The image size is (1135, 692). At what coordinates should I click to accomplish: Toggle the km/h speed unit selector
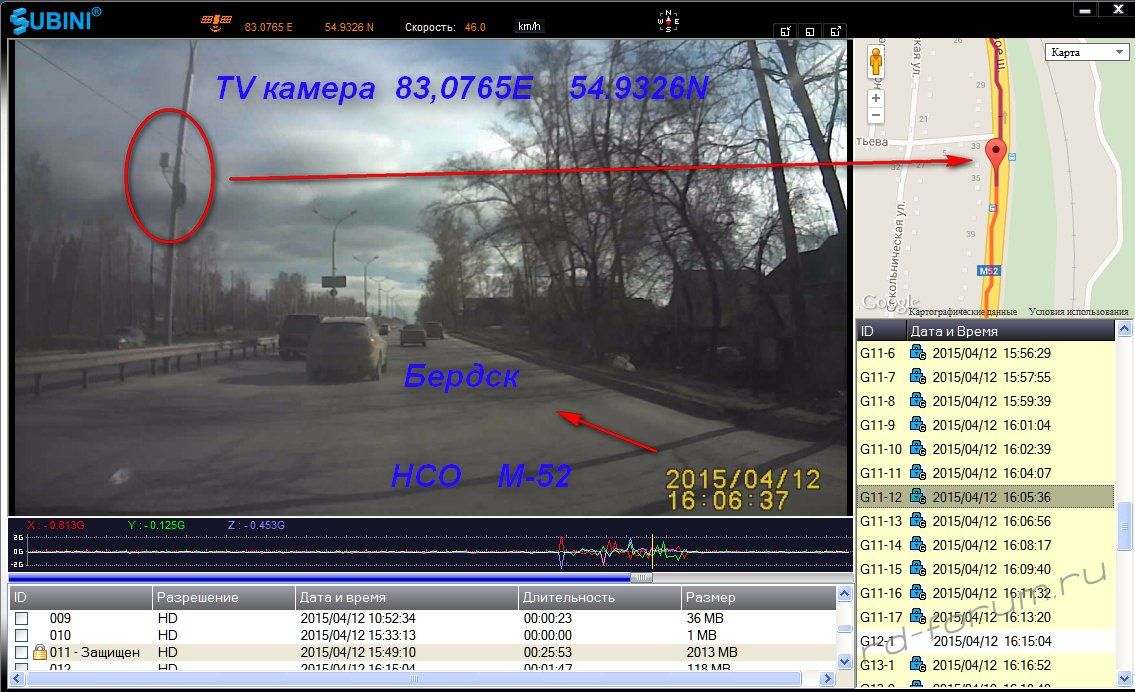click(531, 27)
